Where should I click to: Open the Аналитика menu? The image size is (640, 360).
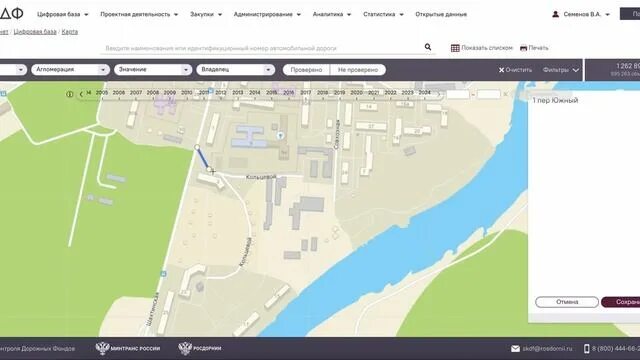tap(331, 14)
